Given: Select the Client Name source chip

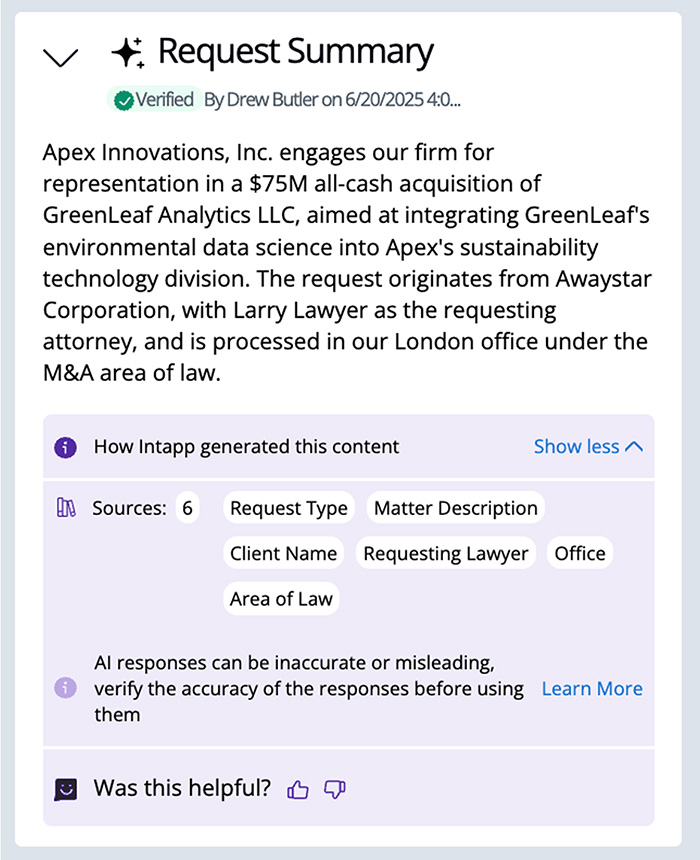Looking at the screenshot, I should click(284, 554).
